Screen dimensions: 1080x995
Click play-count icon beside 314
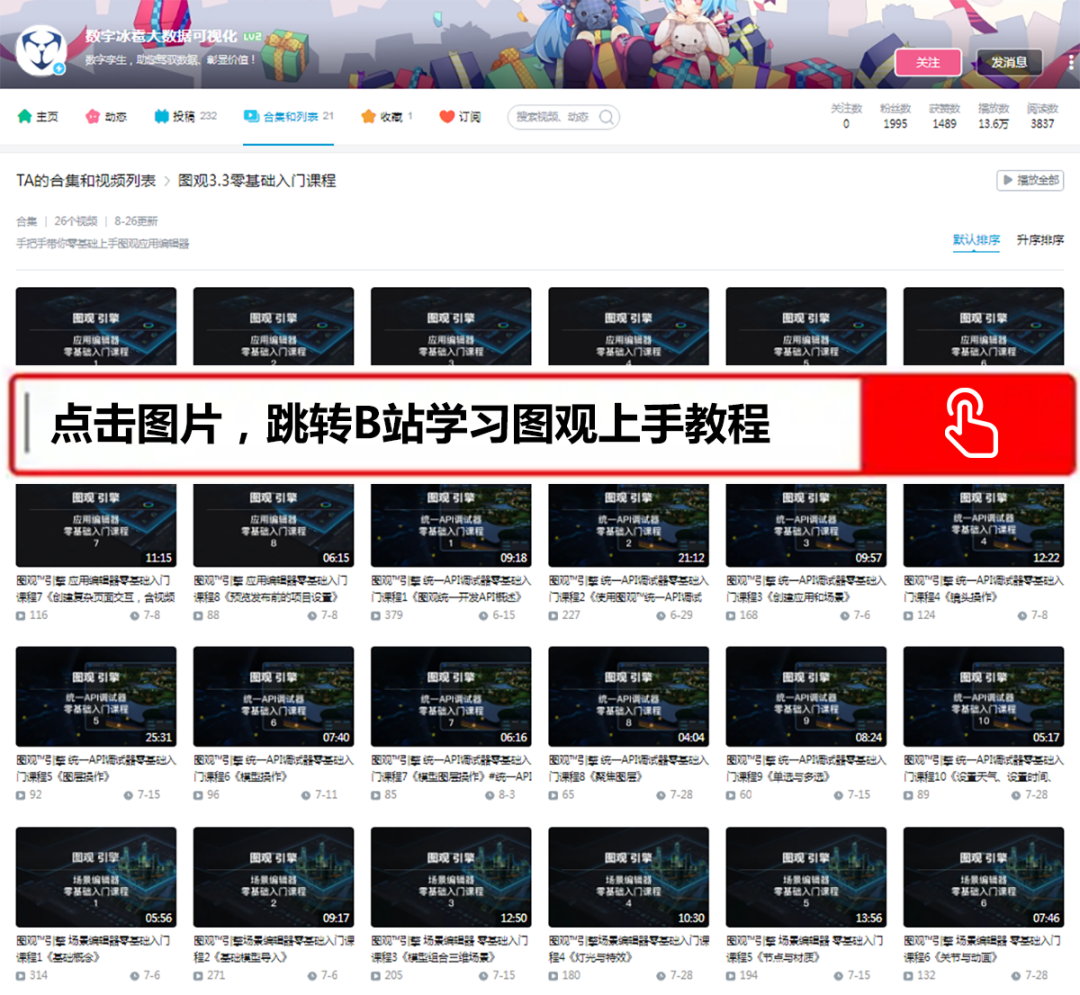coord(21,976)
